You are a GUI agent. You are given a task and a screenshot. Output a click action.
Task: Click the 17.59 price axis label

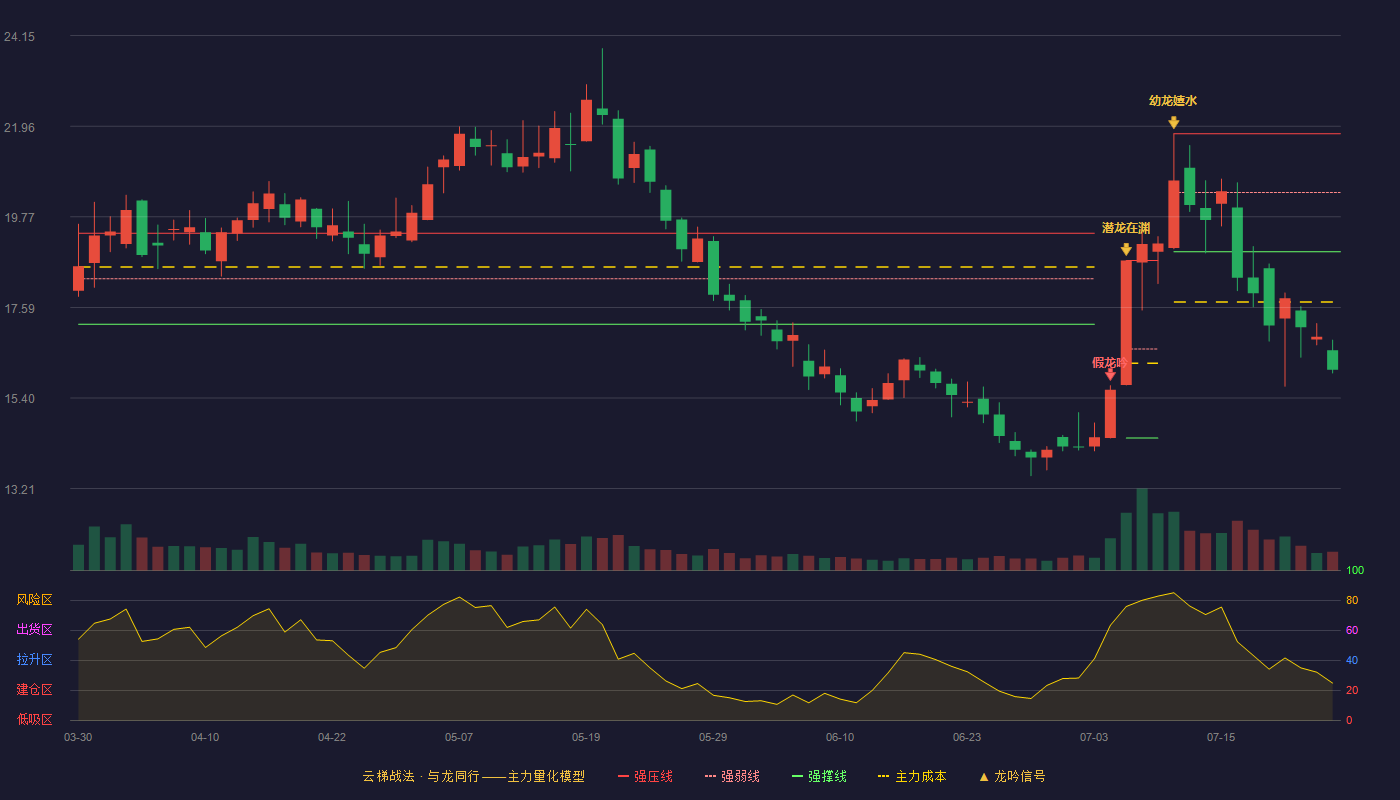click(x=19, y=309)
